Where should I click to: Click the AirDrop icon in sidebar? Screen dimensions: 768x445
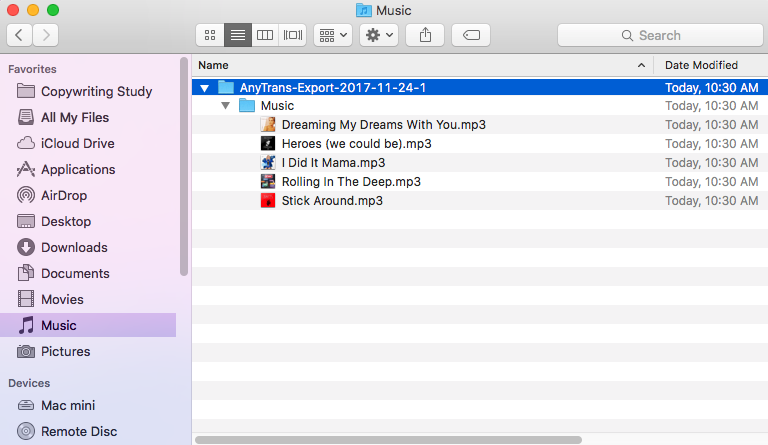26,195
